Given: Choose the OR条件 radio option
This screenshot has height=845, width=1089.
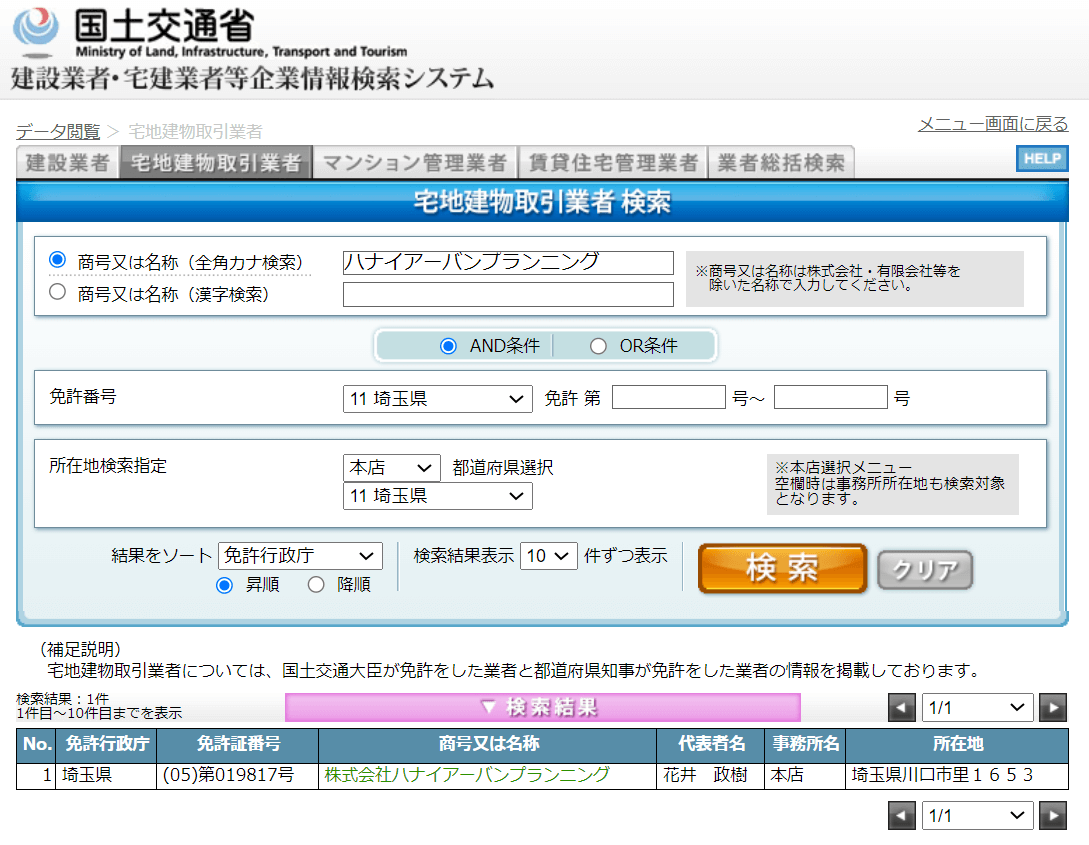Looking at the screenshot, I should click(x=598, y=346).
